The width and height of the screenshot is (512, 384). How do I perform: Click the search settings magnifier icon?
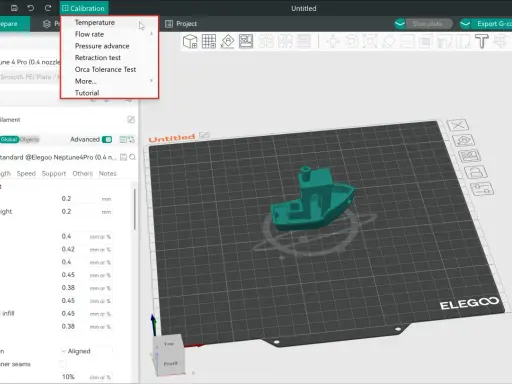point(132,157)
